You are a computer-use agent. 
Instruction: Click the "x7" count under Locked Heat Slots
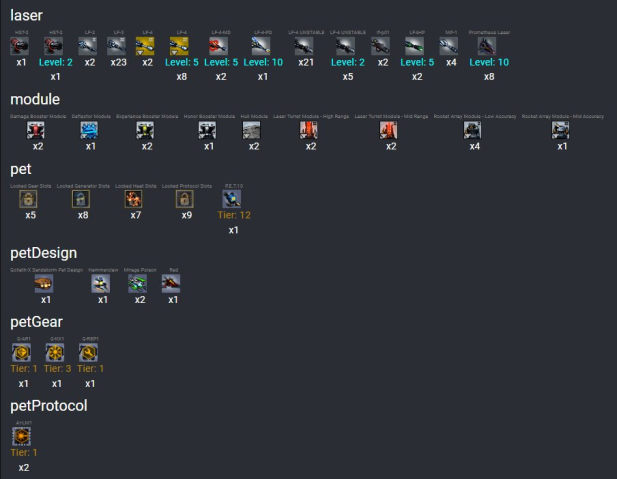136,215
